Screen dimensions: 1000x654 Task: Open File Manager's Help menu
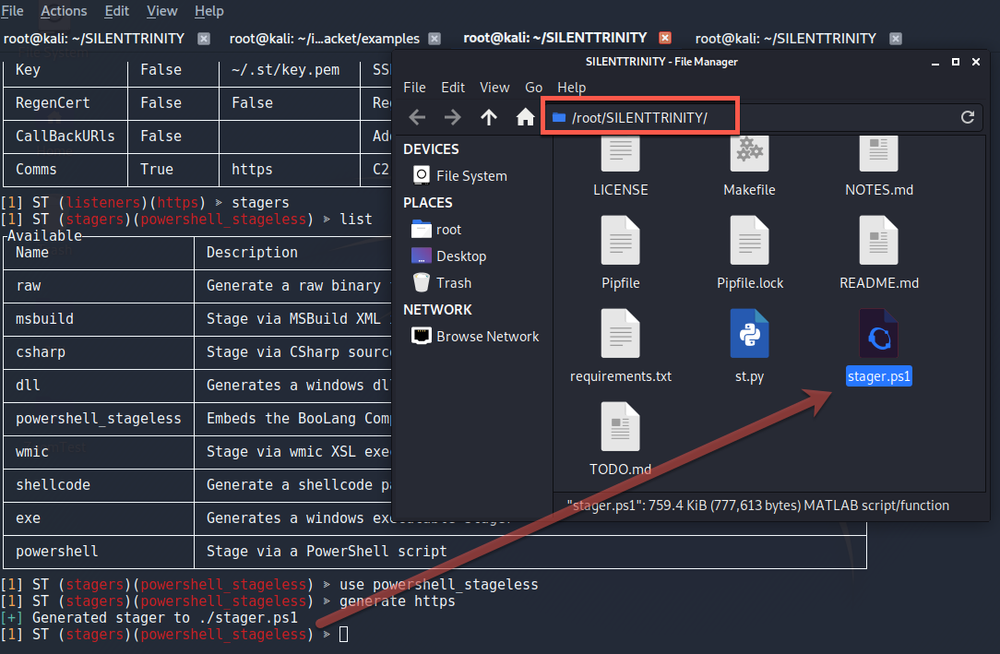point(571,87)
